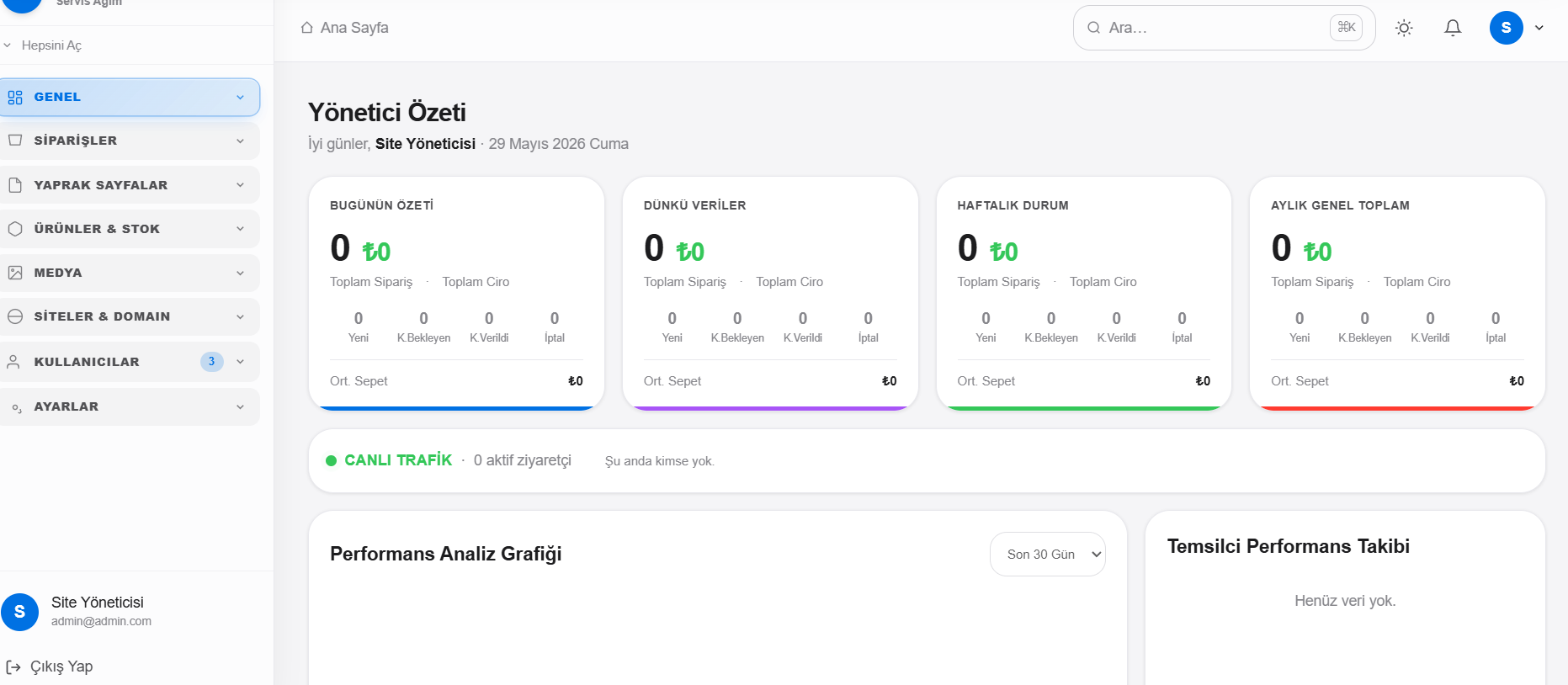Open notifications bell icon
Viewport: 1568px width, 685px height.
pyautogui.click(x=1453, y=28)
